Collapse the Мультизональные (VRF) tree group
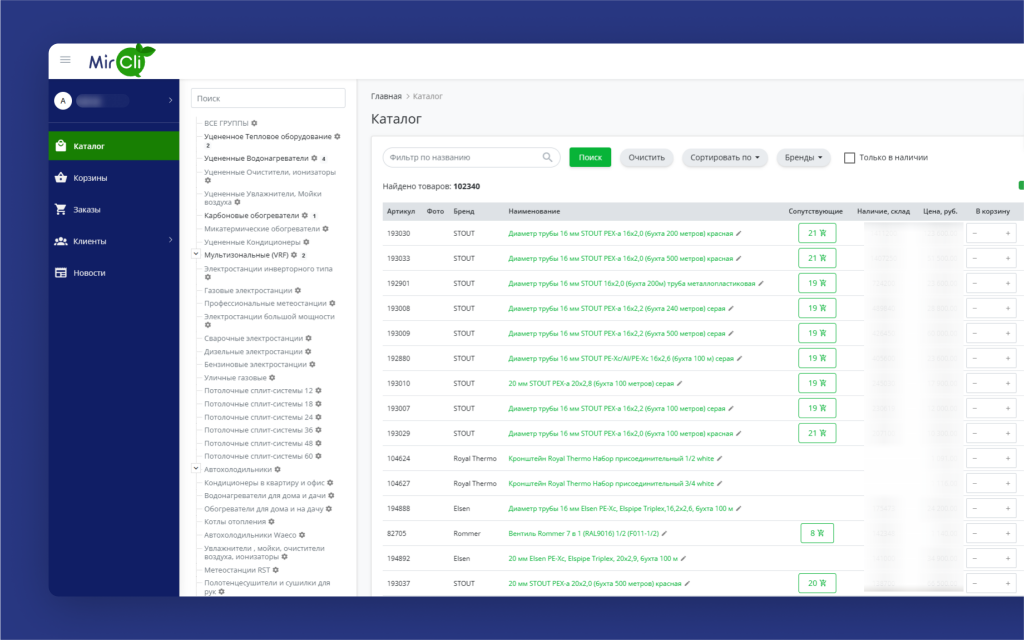Image resolution: width=1024 pixels, height=640 pixels. coord(195,255)
